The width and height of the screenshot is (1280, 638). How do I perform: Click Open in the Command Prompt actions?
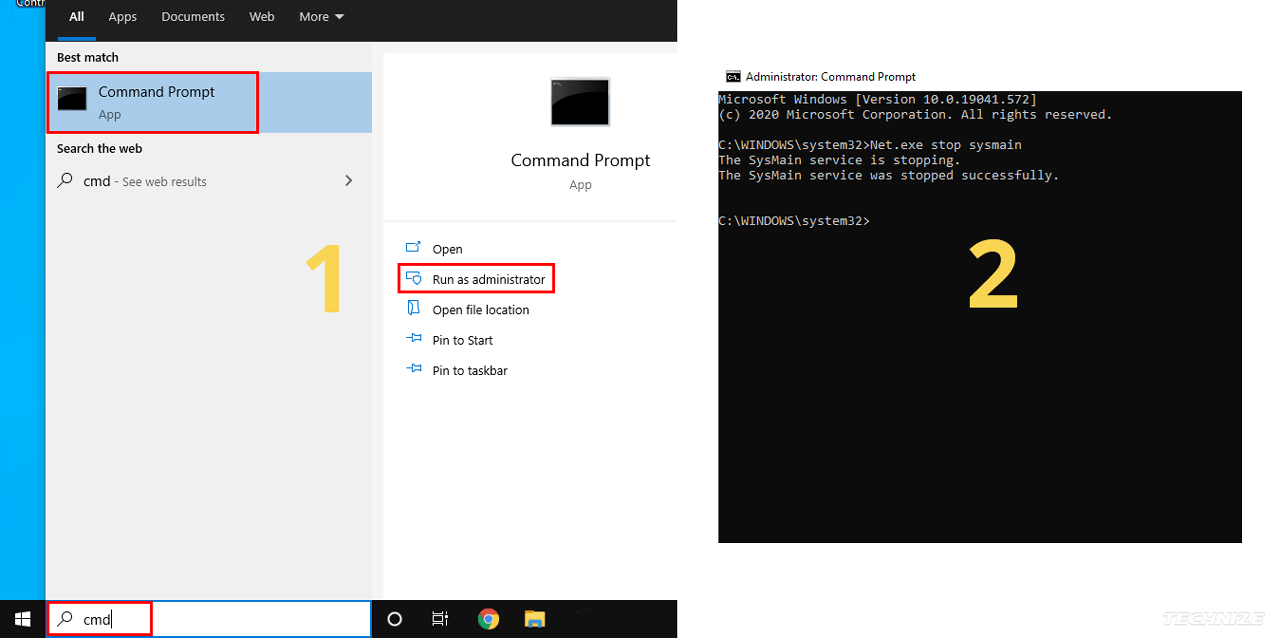(x=447, y=249)
